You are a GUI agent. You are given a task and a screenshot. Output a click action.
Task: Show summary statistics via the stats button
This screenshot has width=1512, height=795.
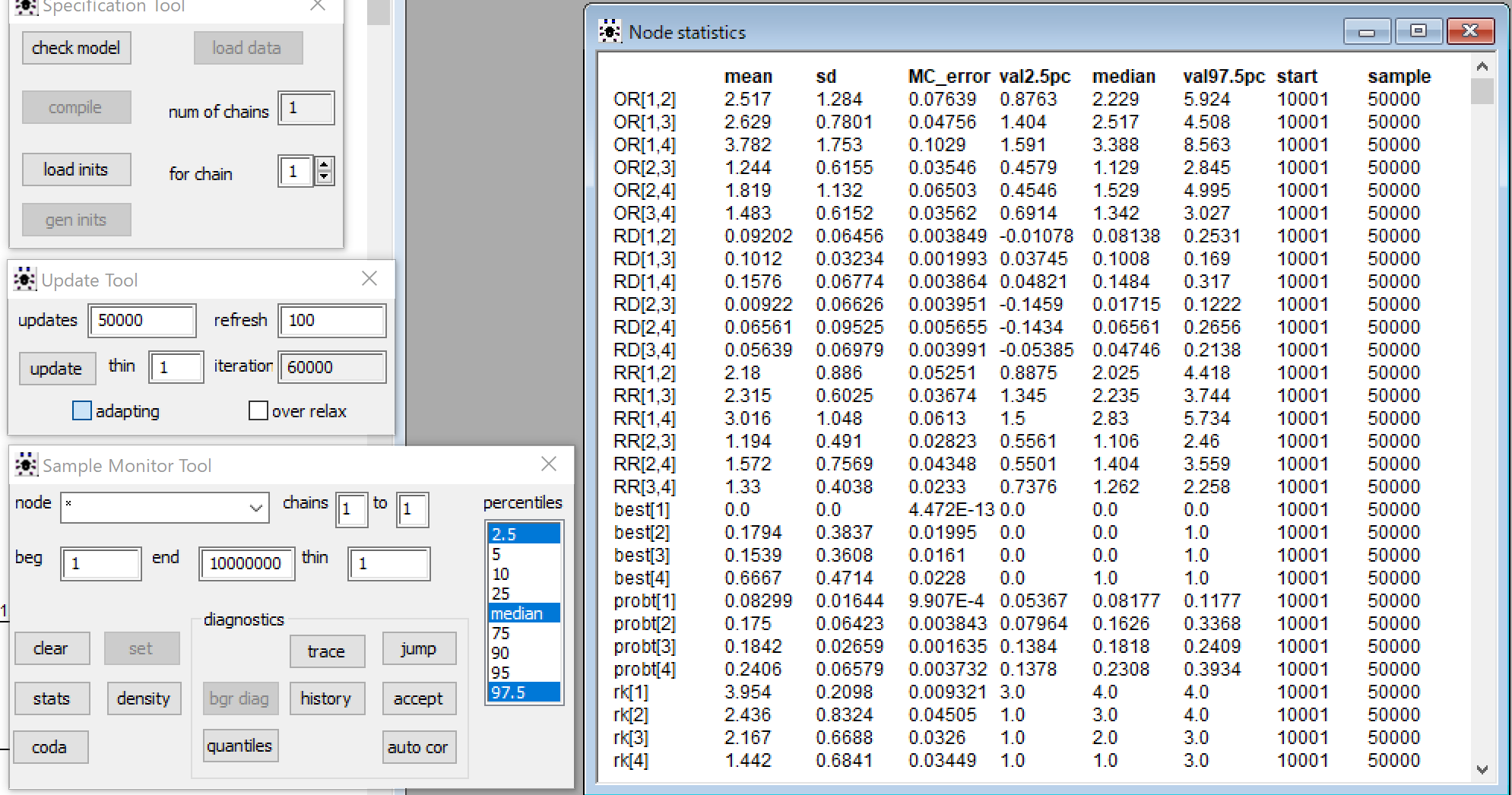click(x=52, y=698)
